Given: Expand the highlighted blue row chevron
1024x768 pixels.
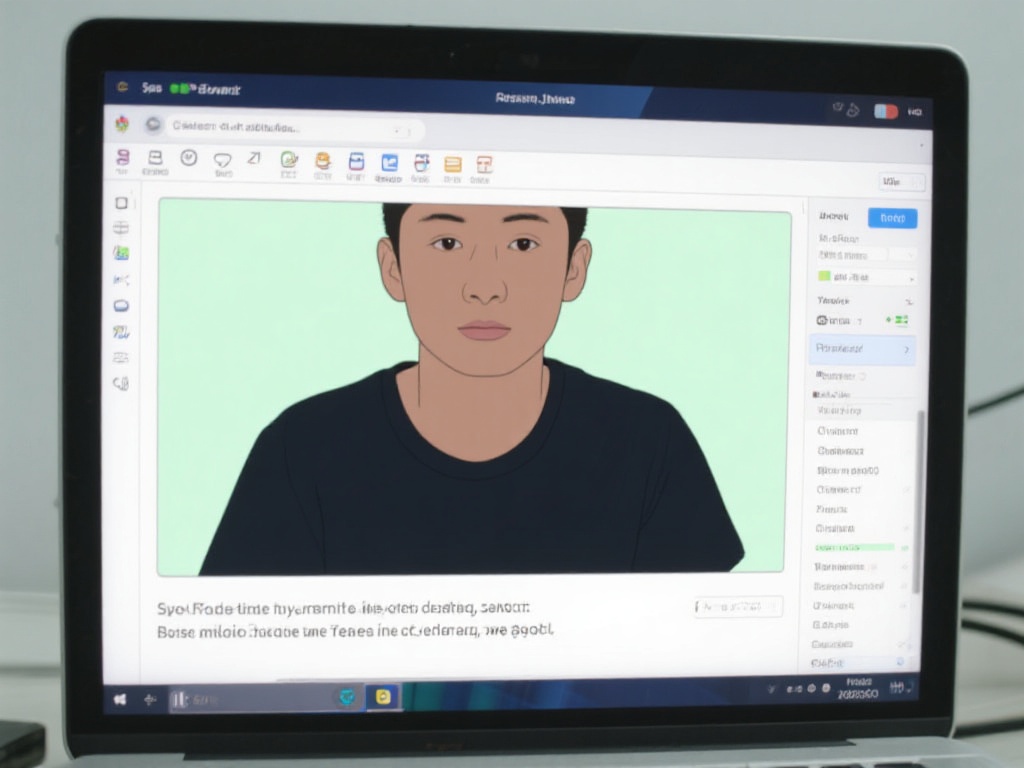Looking at the screenshot, I should (x=906, y=350).
